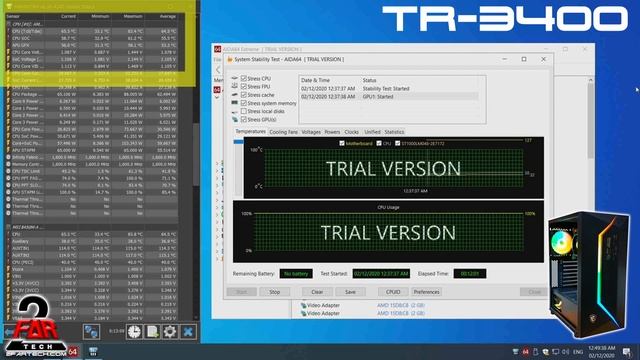This screenshot has width=640, height=360.
Task: Uncheck Stress CPU
Action: [x=244, y=78]
